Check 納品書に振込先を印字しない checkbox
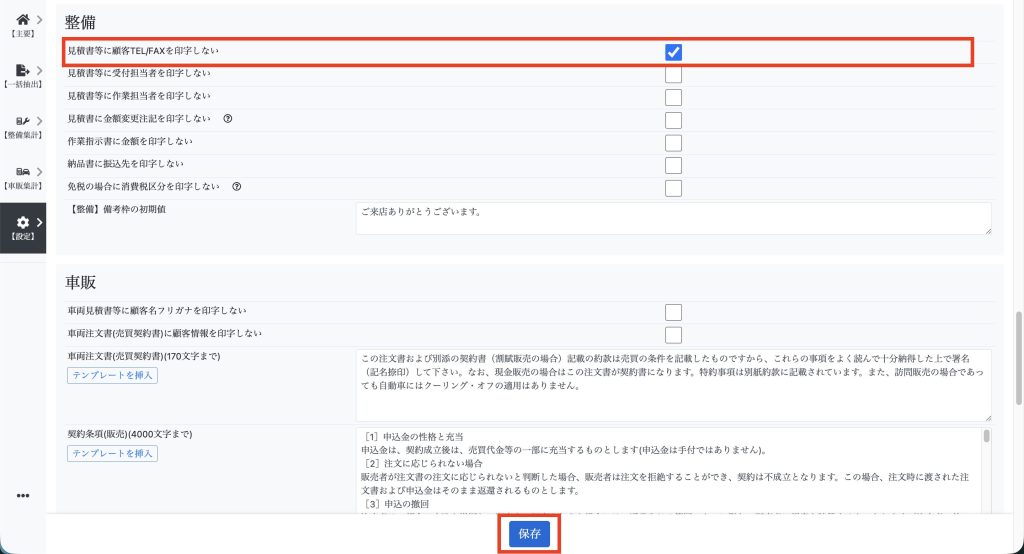The height and width of the screenshot is (554, 1024). tap(673, 165)
